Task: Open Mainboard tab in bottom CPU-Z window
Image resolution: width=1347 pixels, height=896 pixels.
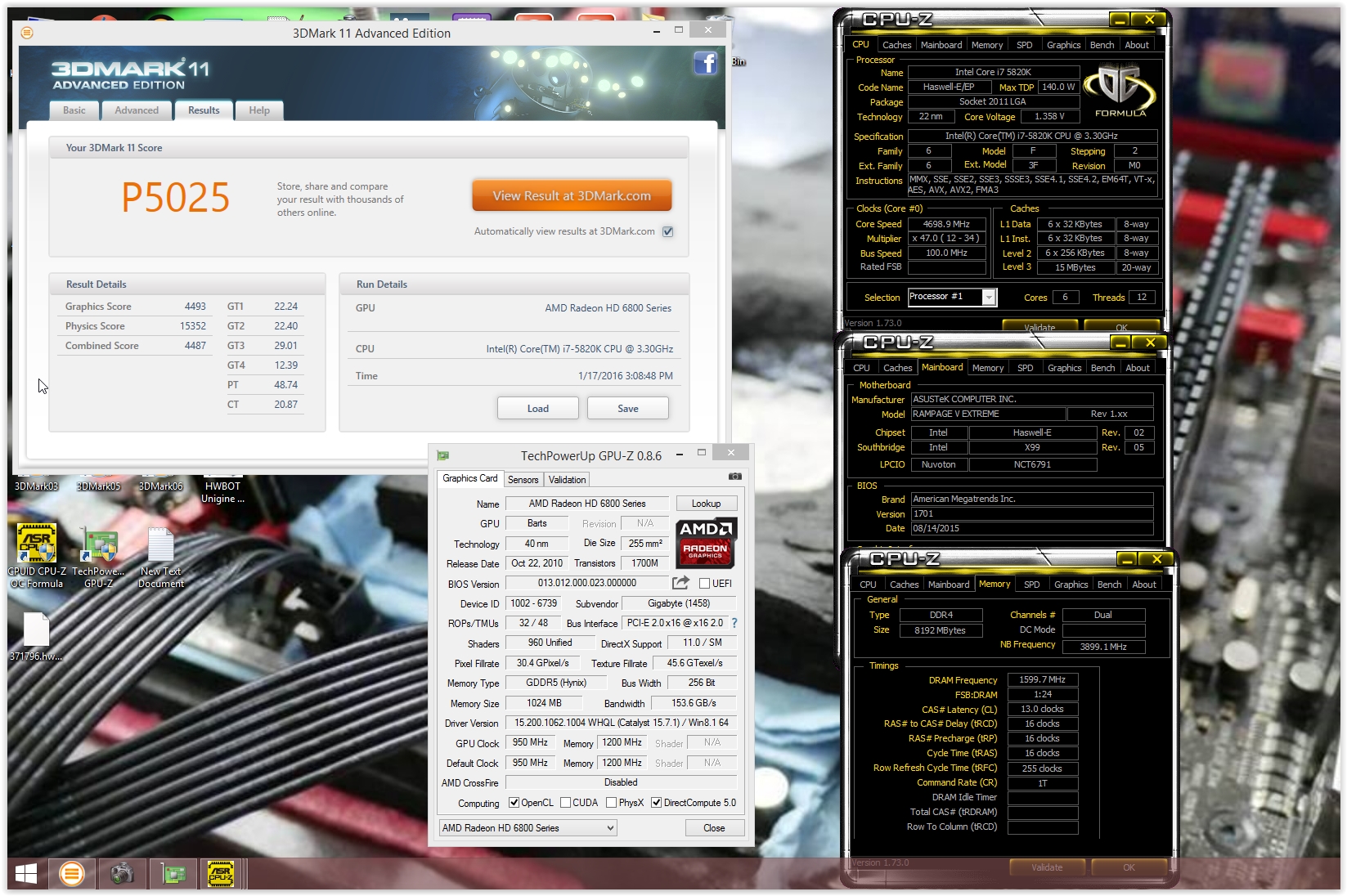Action: (x=949, y=585)
